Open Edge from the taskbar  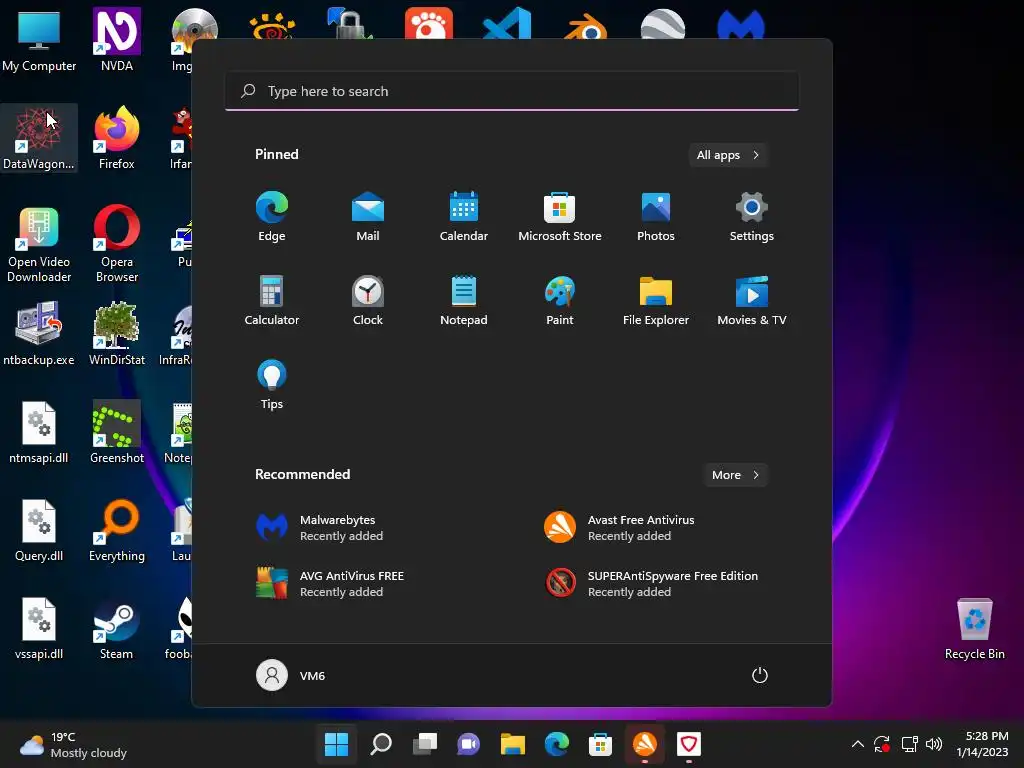[556, 744]
